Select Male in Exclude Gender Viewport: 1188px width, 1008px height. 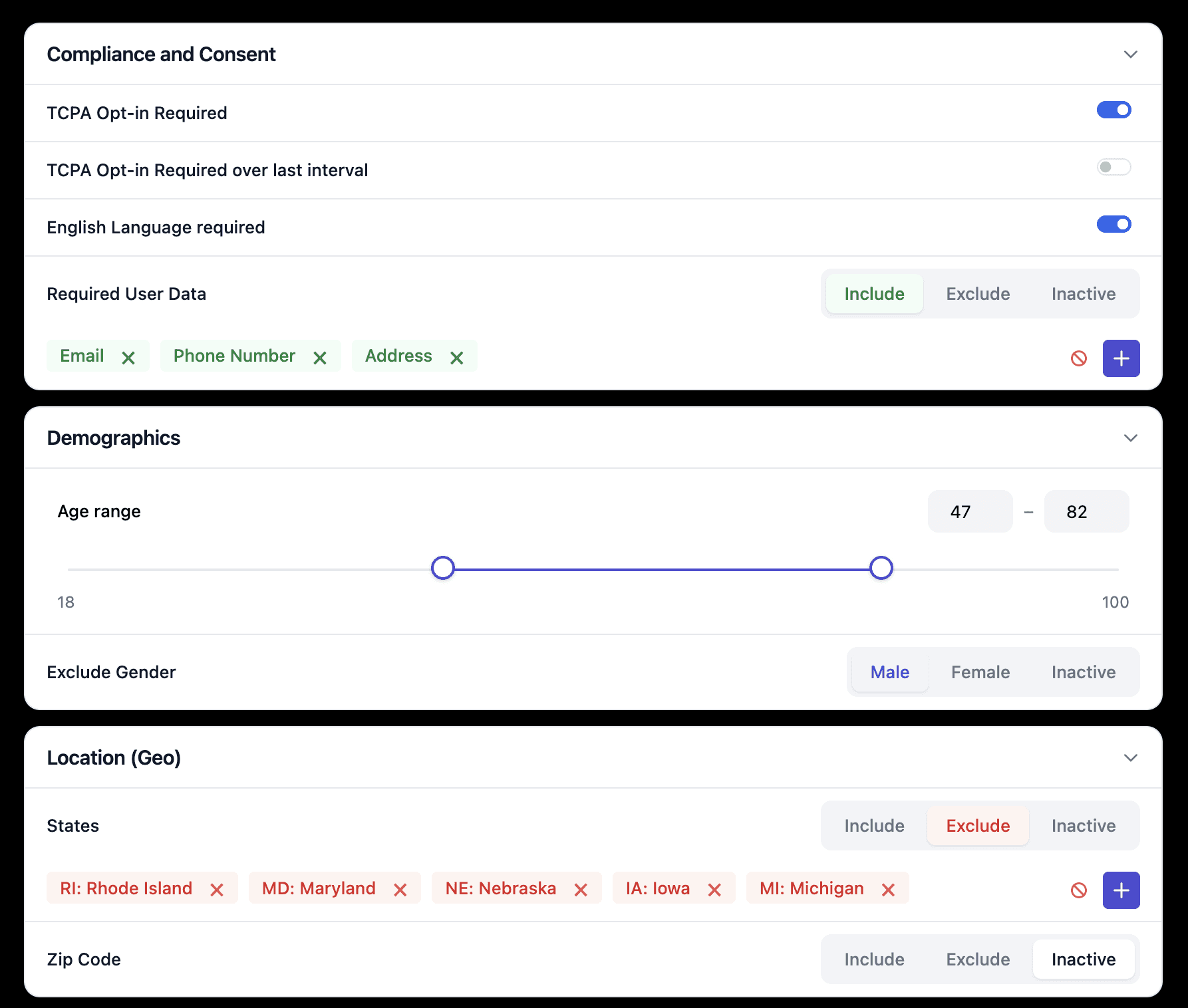[x=890, y=672]
